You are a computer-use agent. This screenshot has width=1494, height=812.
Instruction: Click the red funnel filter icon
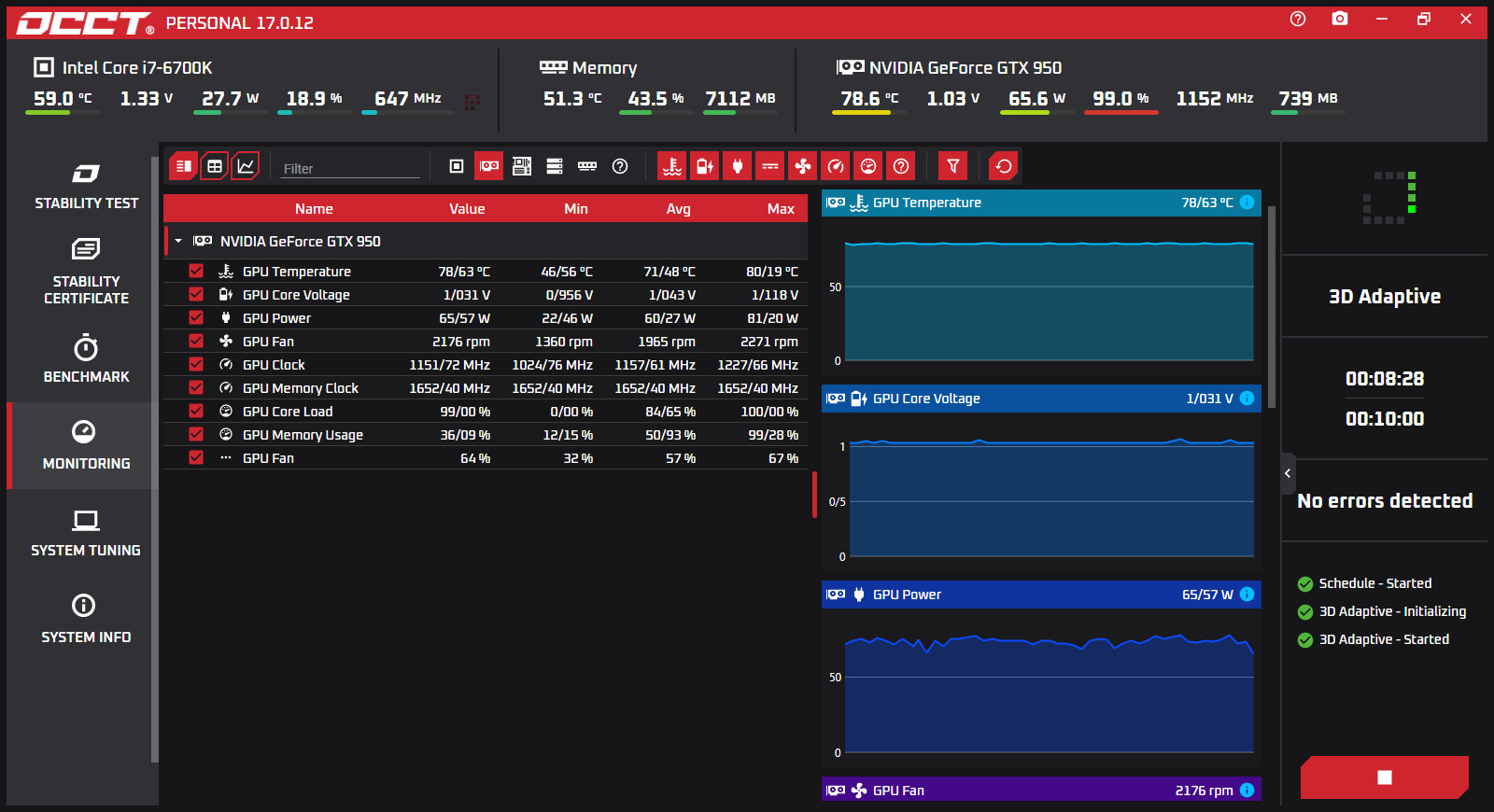click(953, 166)
